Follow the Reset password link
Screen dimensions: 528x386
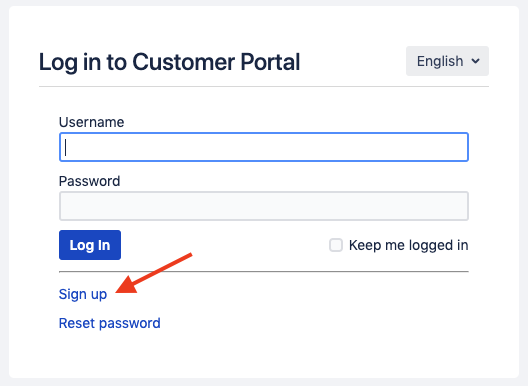(x=109, y=323)
